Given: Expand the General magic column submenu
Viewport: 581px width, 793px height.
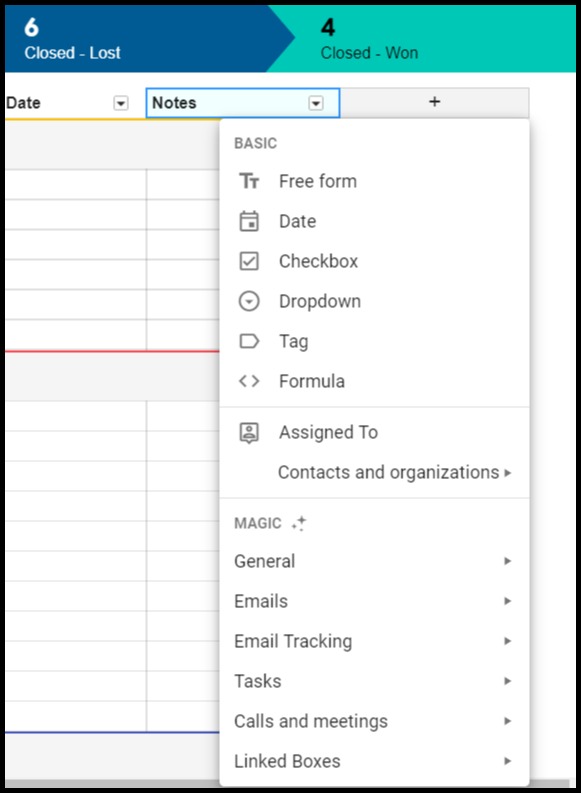Looking at the screenshot, I should pos(375,561).
